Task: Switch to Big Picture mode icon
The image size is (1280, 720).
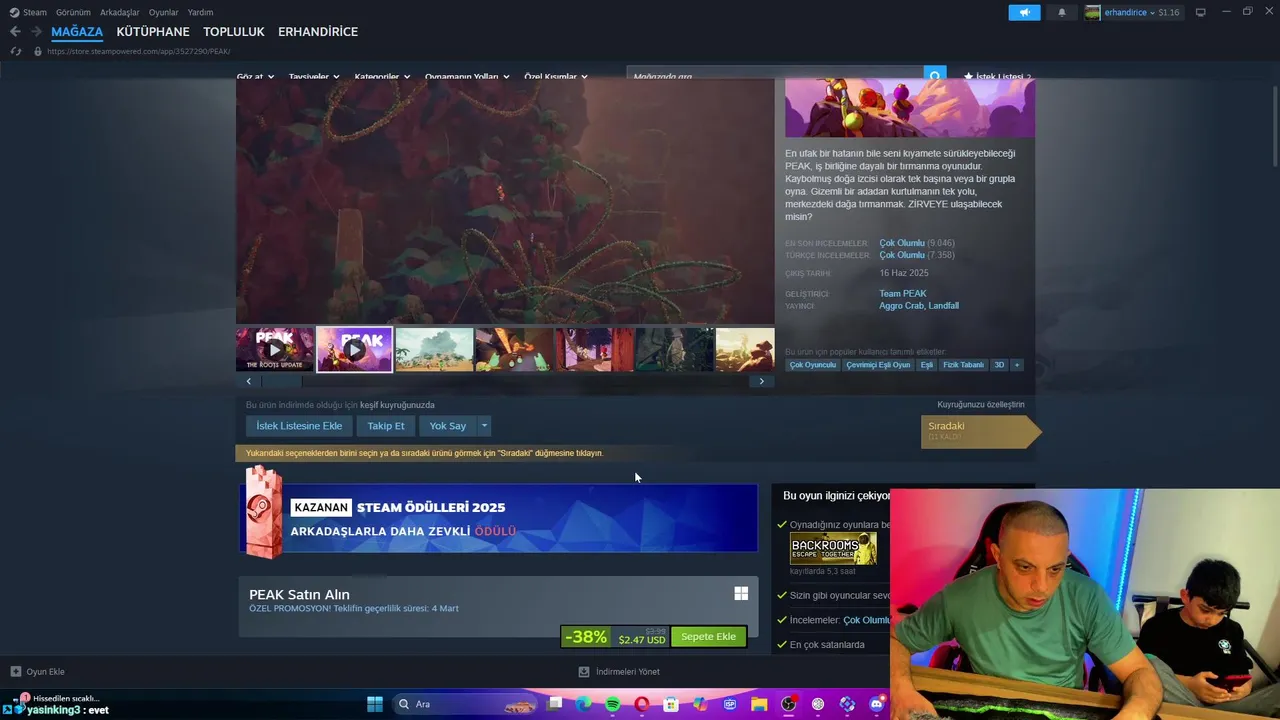Action: coord(1201,12)
